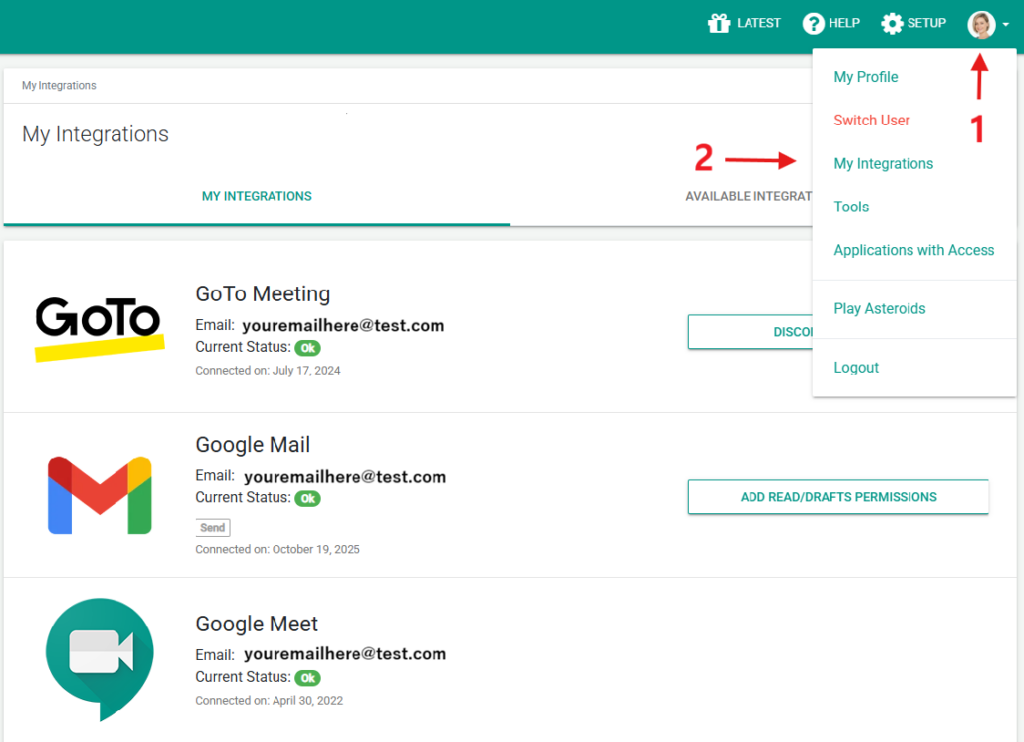Click the gift icon for Latest
This screenshot has width=1024, height=742.
tap(718, 24)
